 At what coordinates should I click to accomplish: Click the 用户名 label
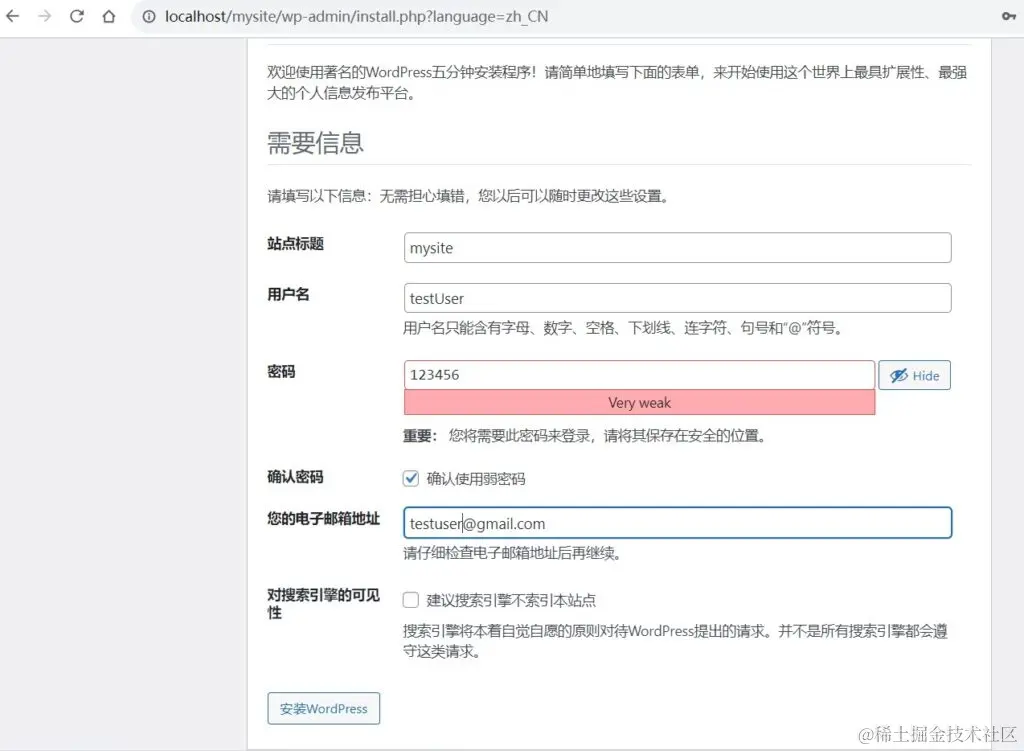(x=288, y=295)
